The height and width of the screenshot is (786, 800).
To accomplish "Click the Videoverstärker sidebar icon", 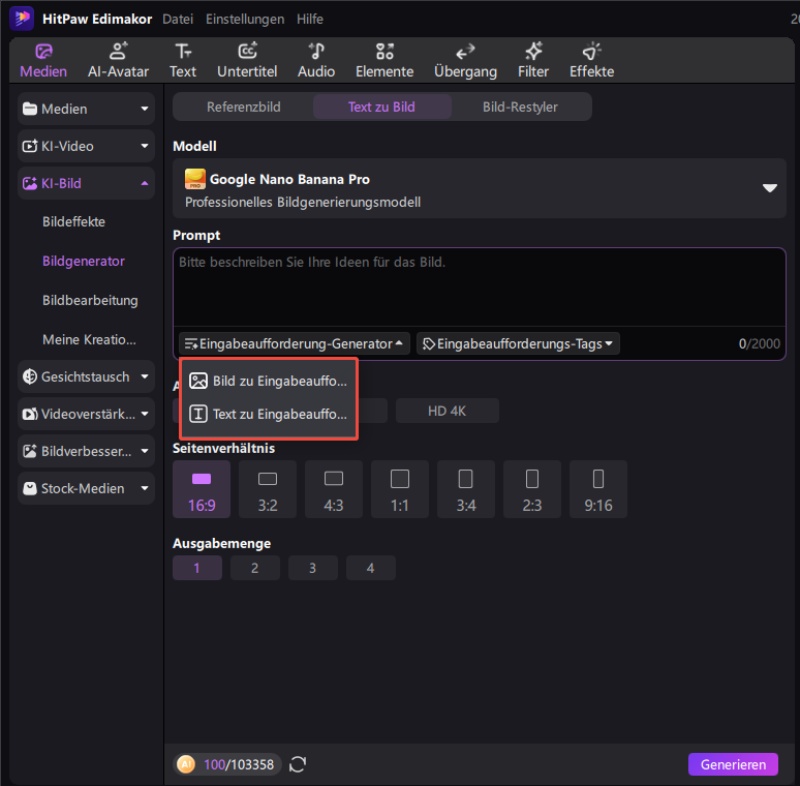I will pyautogui.click(x=30, y=414).
